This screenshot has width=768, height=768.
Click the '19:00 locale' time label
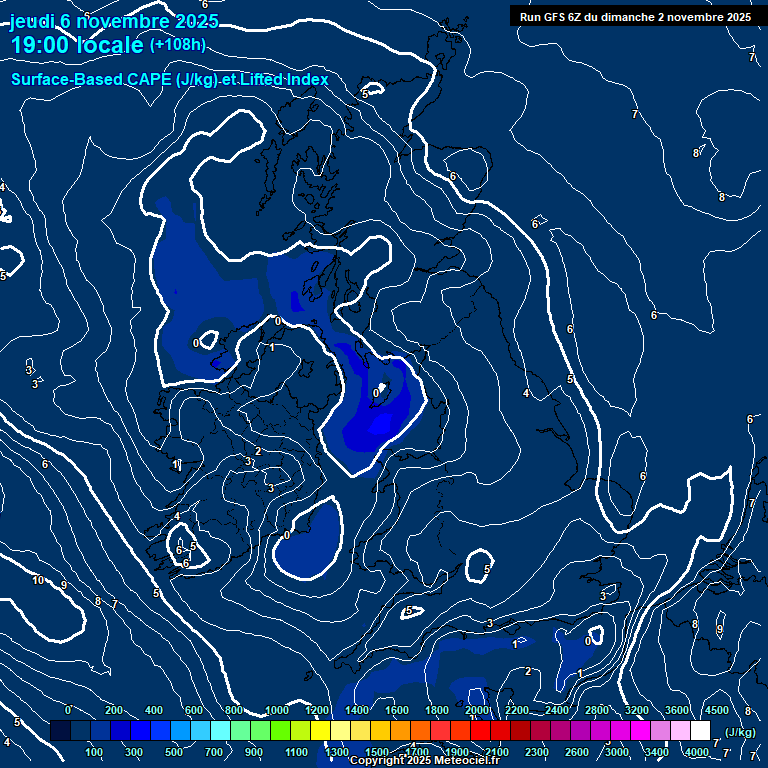point(77,45)
